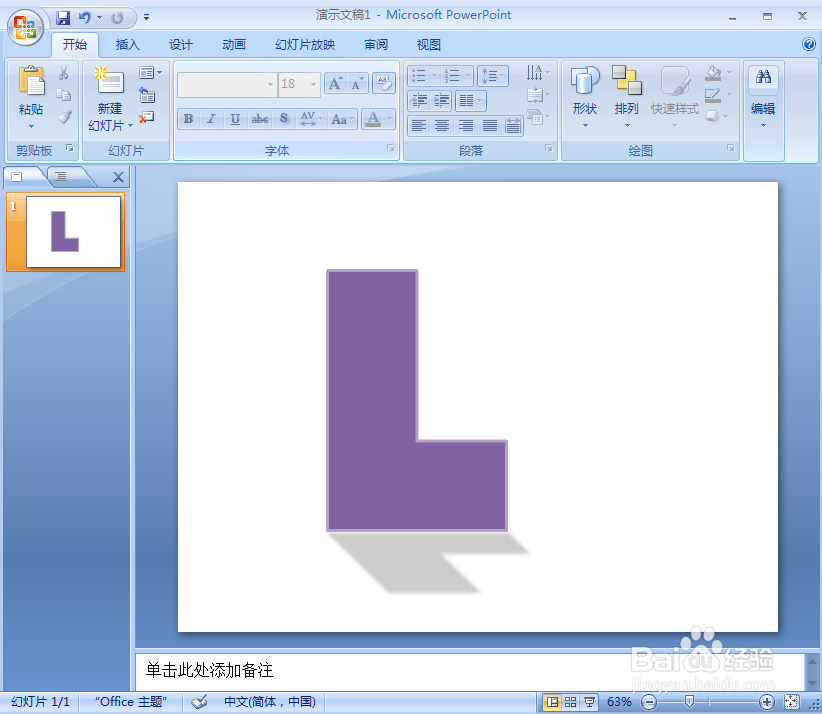The height and width of the screenshot is (714, 822).
Task: Decrease font size with Shrink Font
Action: click(x=357, y=83)
